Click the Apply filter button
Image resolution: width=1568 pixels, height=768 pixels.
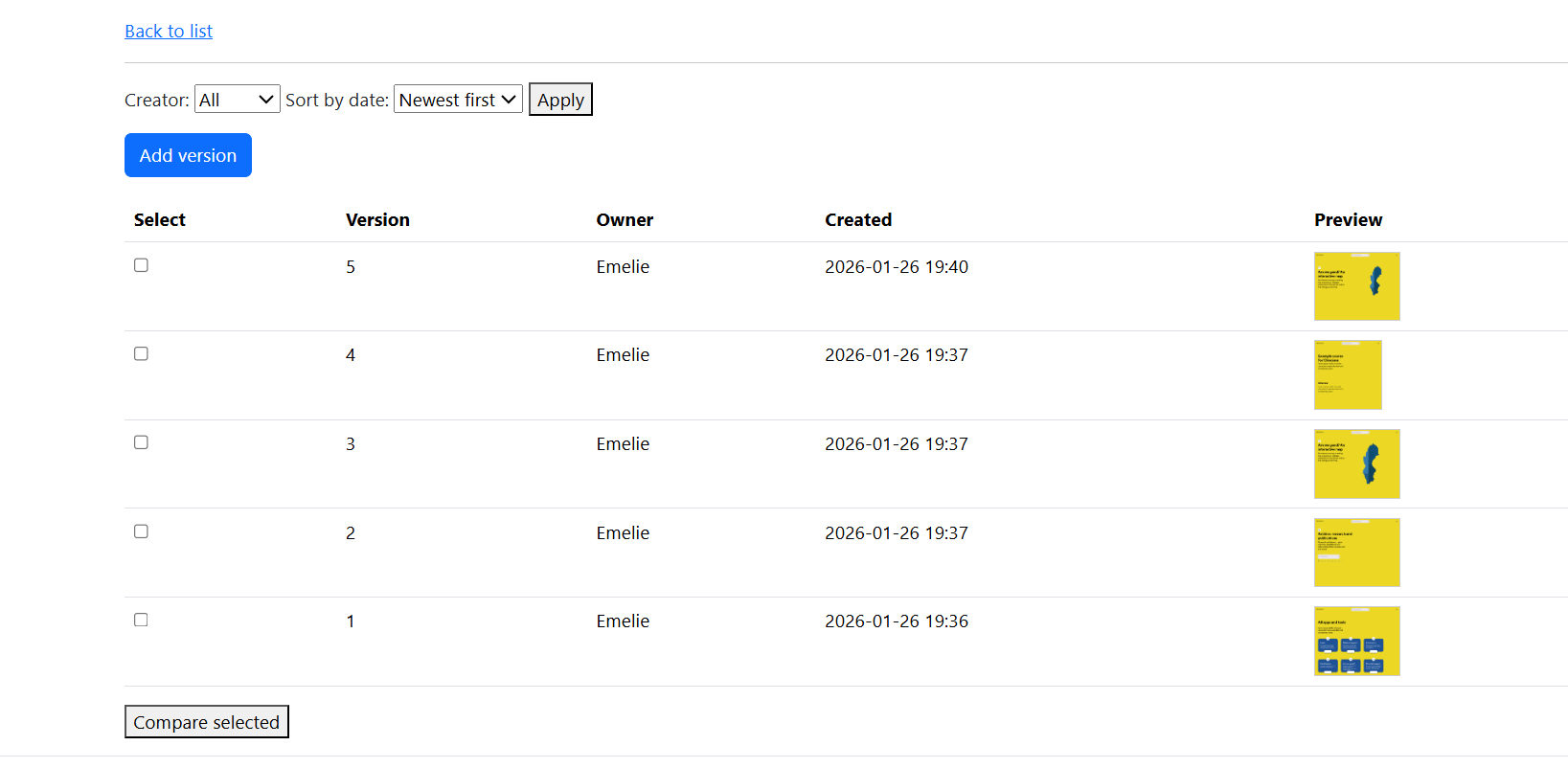click(x=560, y=100)
